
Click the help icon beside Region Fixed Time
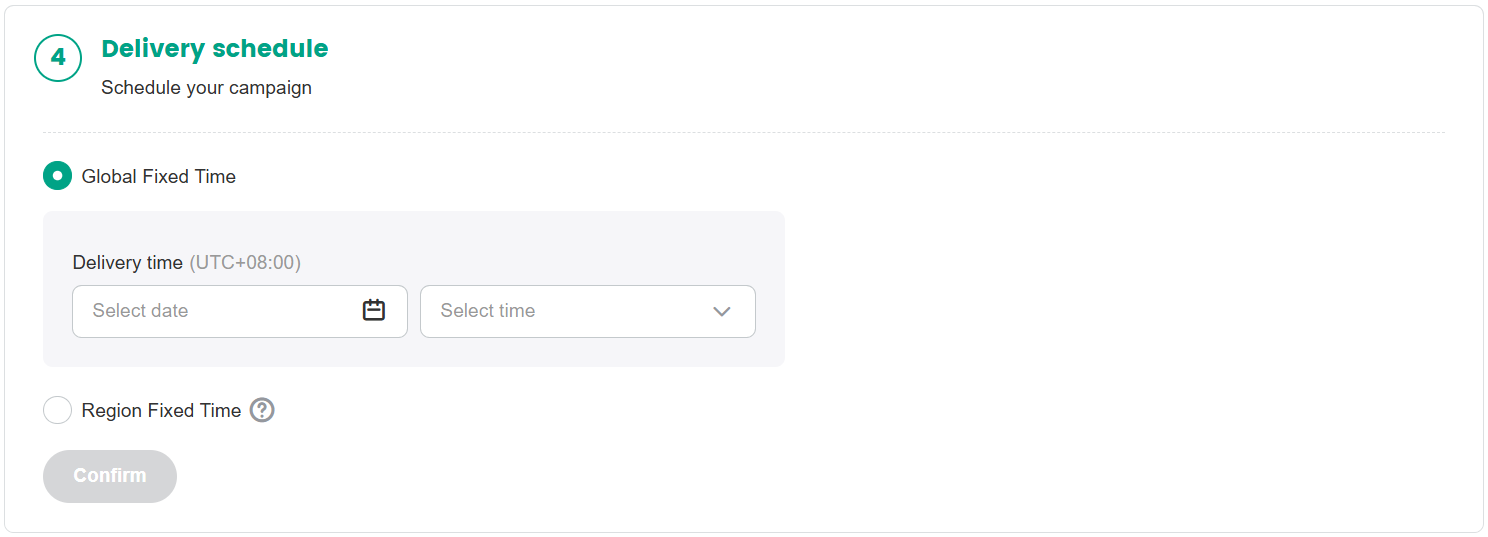point(262,410)
